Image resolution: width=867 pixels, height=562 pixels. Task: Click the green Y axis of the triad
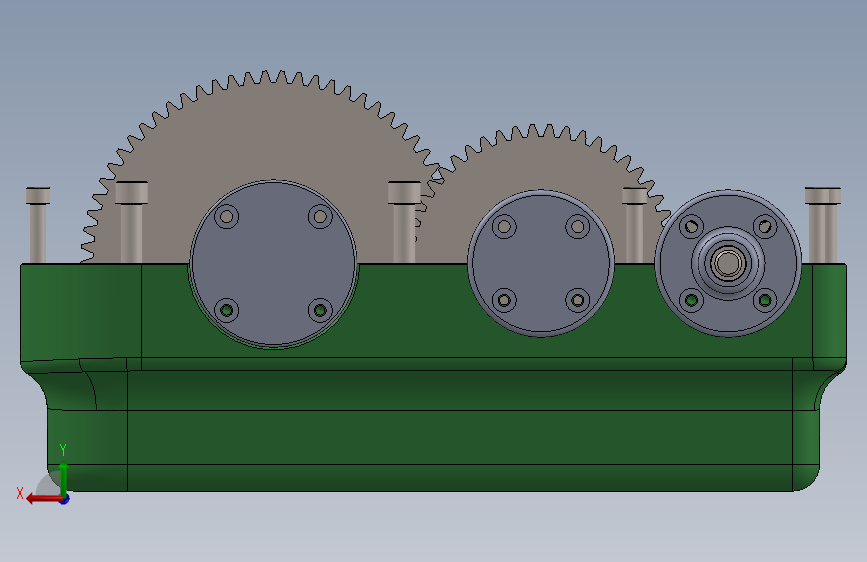(x=64, y=476)
